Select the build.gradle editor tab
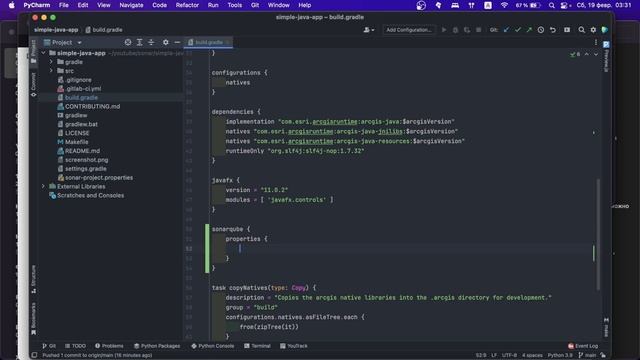 coord(209,42)
